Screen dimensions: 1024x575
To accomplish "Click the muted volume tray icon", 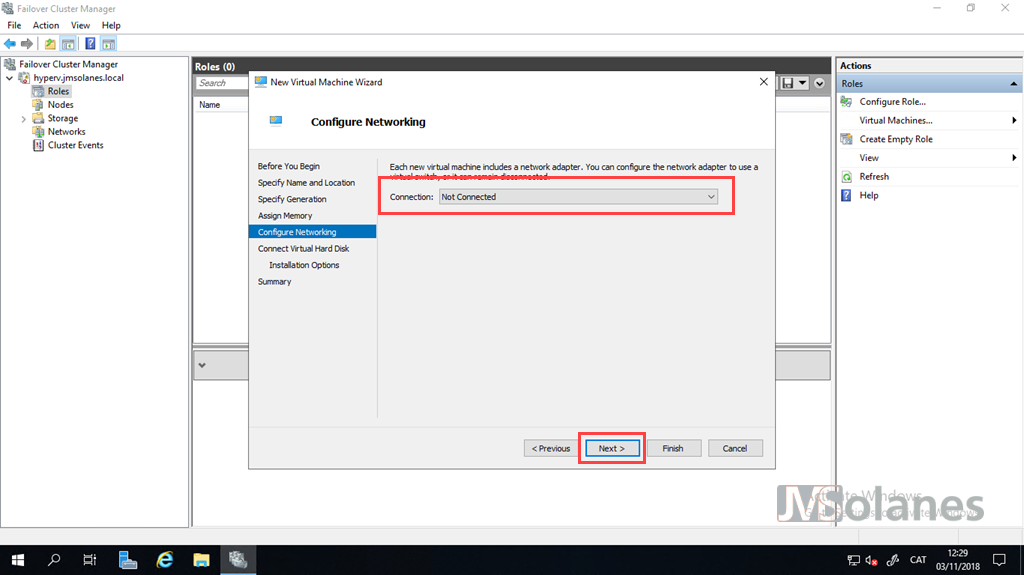I will pyautogui.click(x=872, y=560).
